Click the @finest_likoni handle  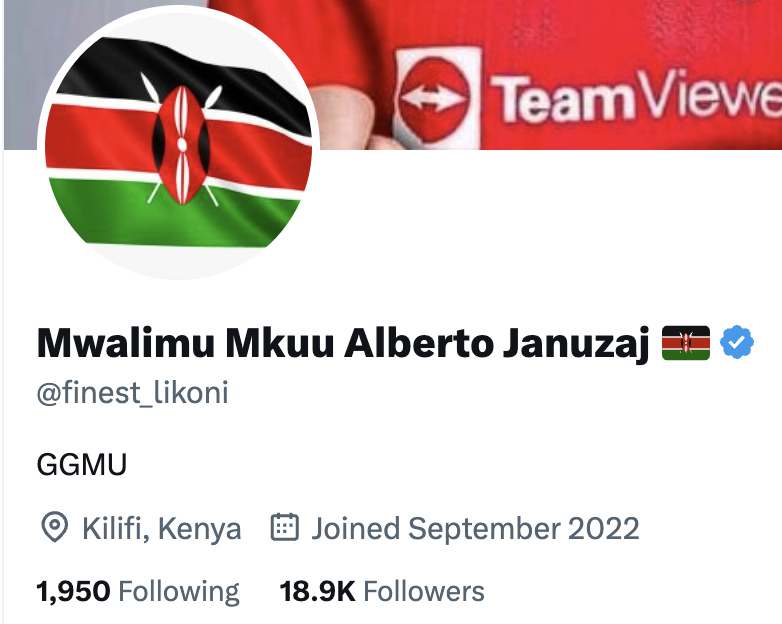click(133, 393)
